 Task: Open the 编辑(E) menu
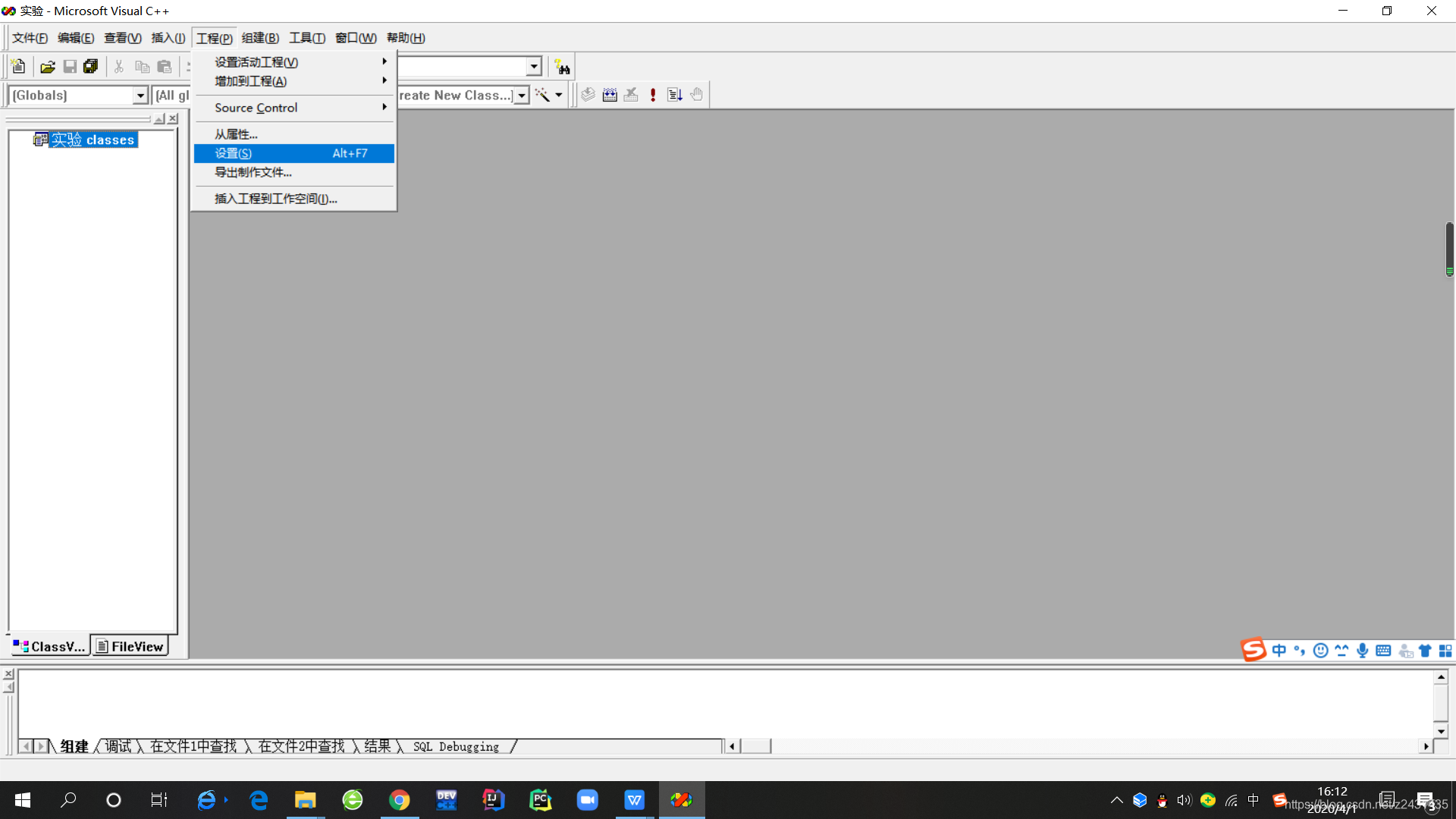pyautogui.click(x=76, y=38)
